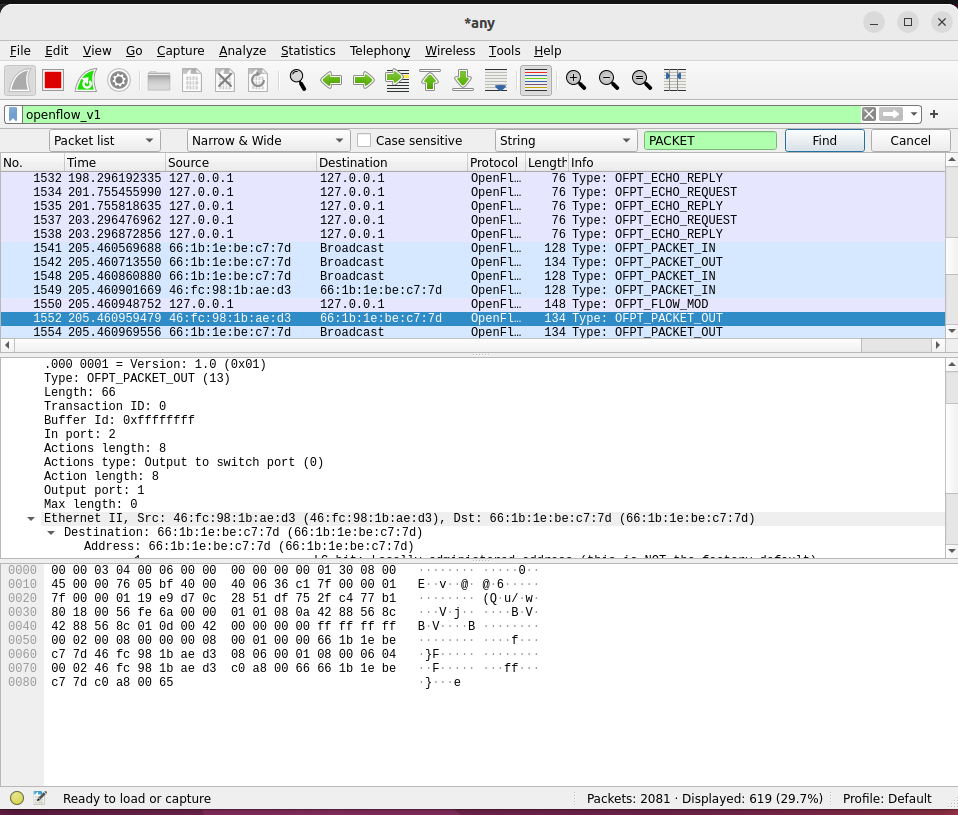Click hex dump row offset 0040
The image size is (958, 815).
[x=22, y=626]
